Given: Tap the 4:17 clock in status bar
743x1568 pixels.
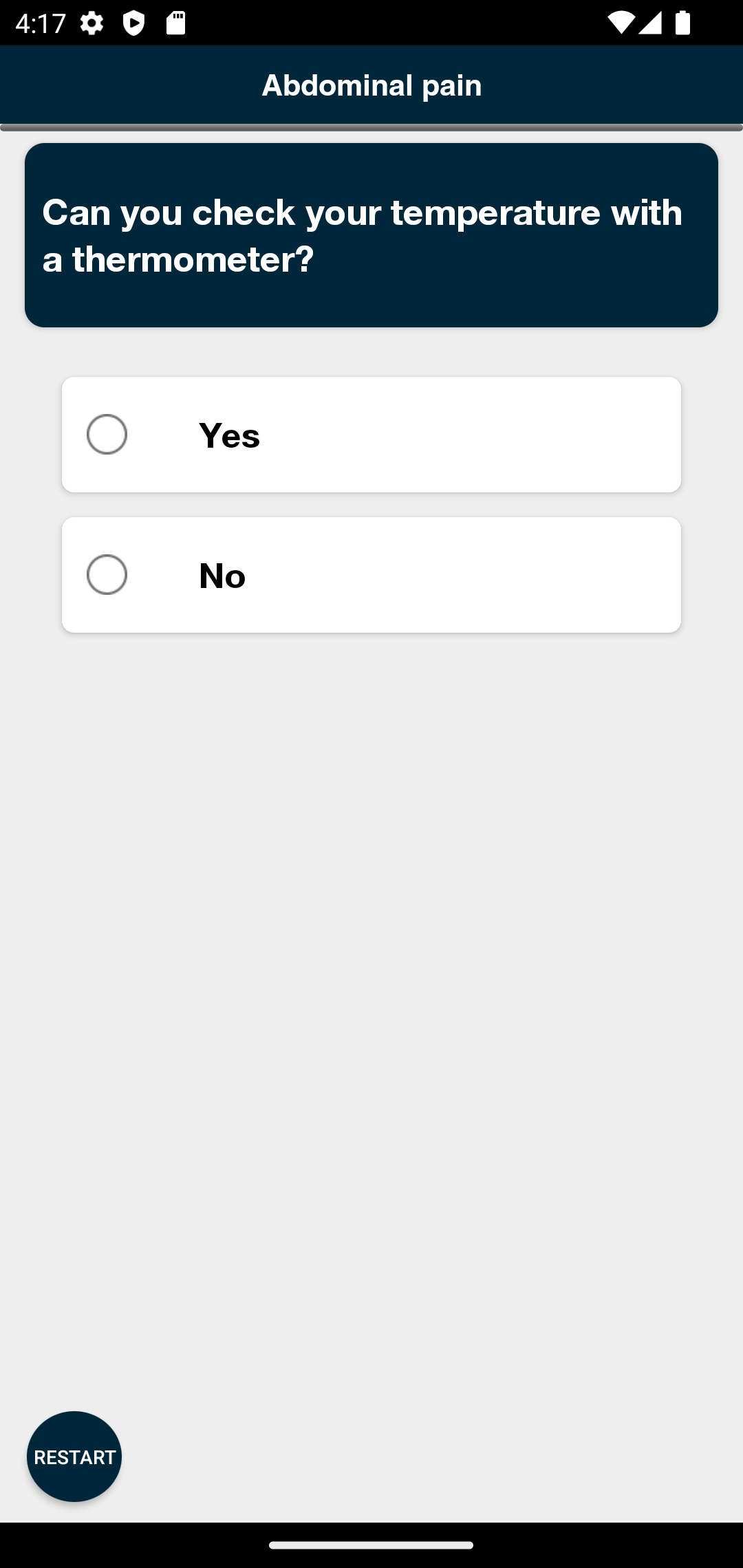Looking at the screenshot, I should (x=40, y=23).
